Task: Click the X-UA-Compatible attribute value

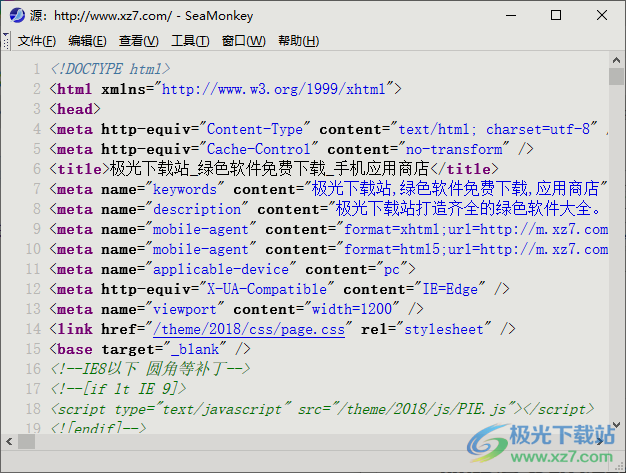Action: click(267, 289)
